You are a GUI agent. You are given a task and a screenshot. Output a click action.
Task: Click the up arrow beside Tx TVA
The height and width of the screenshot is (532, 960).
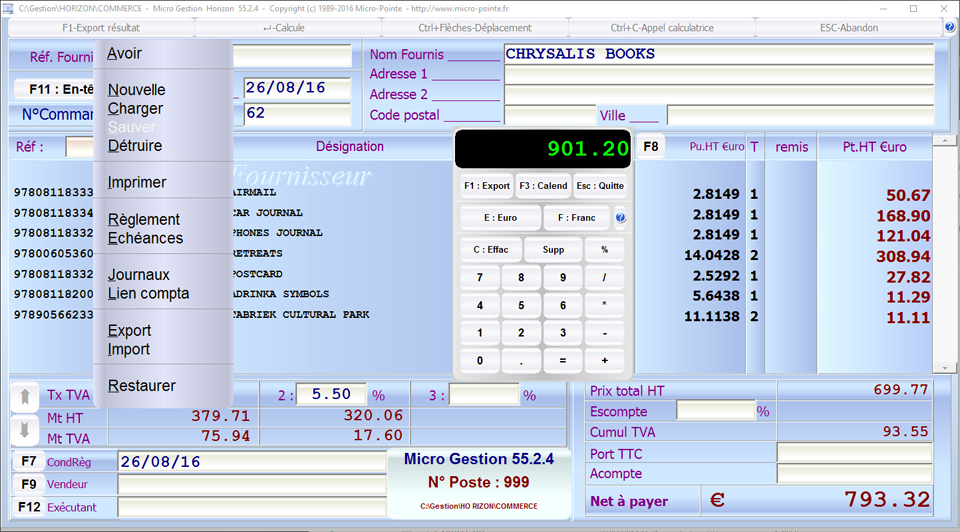[x=24, y=397]
